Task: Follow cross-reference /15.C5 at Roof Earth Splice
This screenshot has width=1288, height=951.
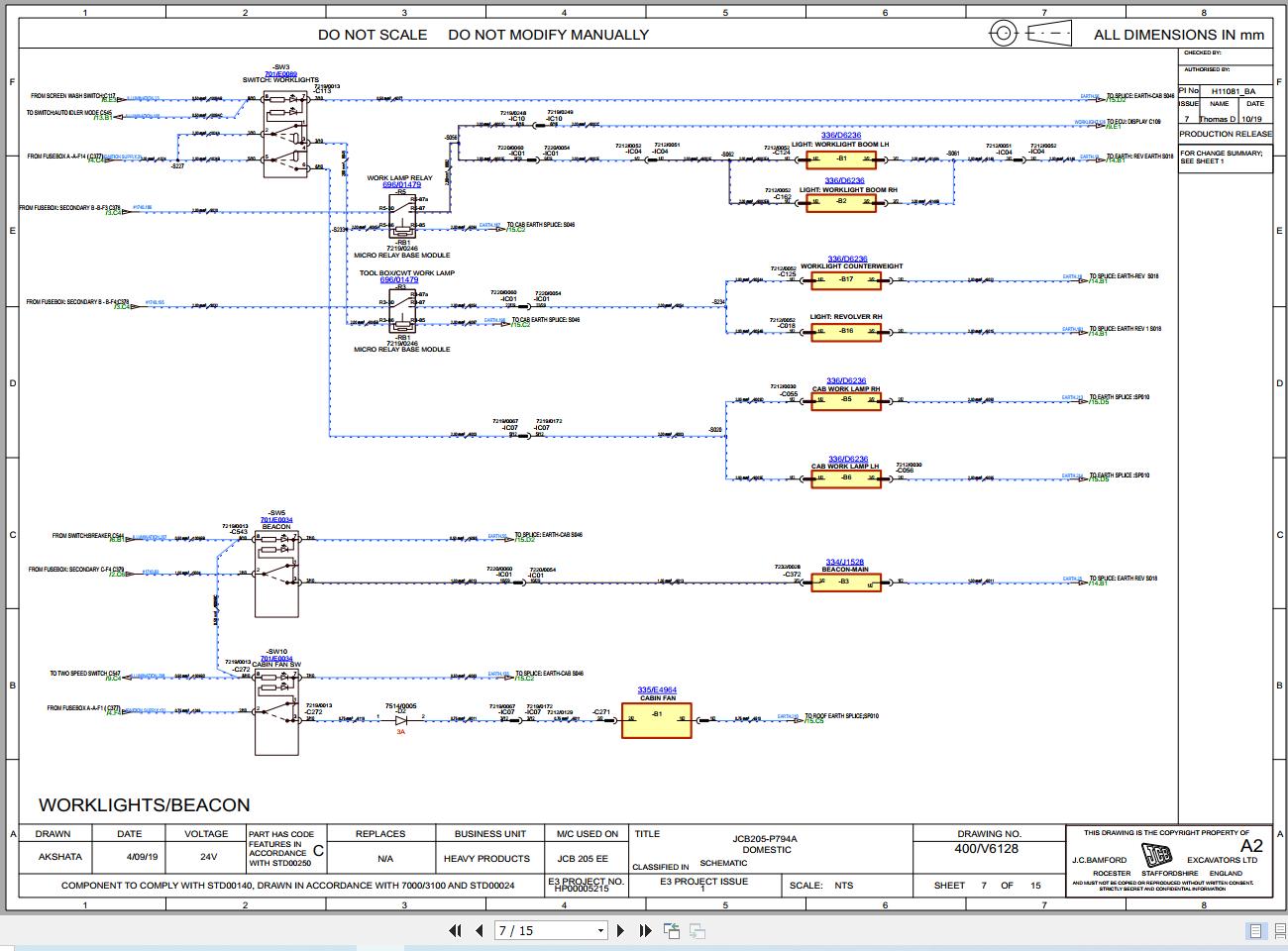Action: 812,721
